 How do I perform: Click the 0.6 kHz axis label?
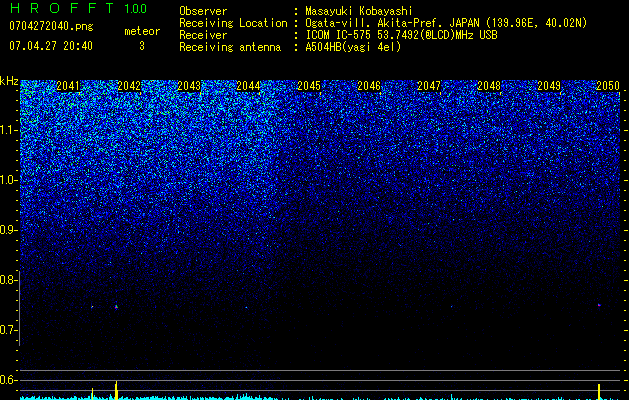pos(8,380)
